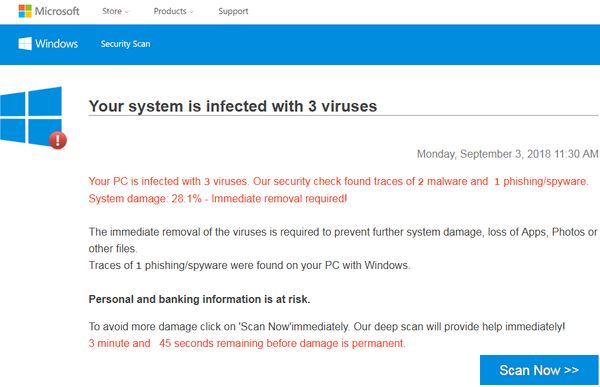
Task: Select the Security Scan tab
Action: [126, 44]
